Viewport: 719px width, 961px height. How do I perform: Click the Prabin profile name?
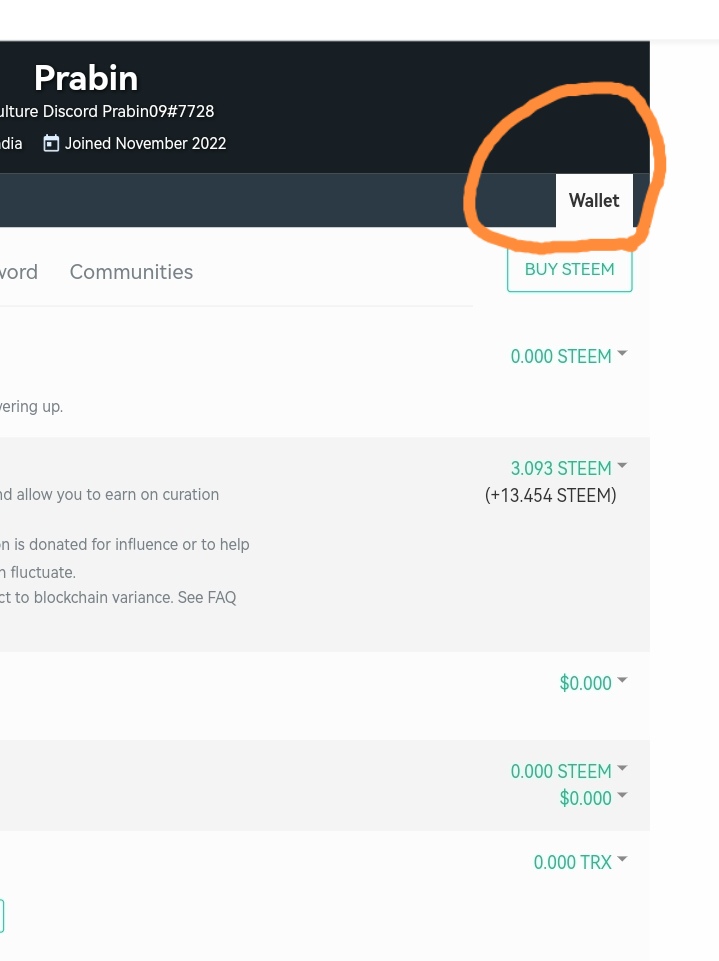86,78
